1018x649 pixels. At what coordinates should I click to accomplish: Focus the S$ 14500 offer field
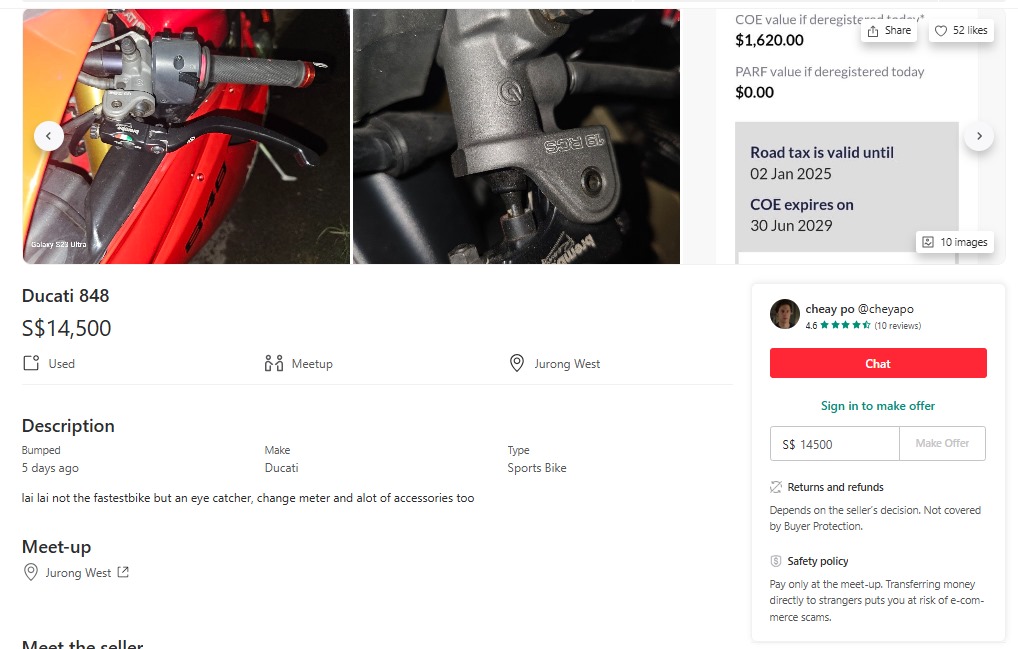pos(835,444)
